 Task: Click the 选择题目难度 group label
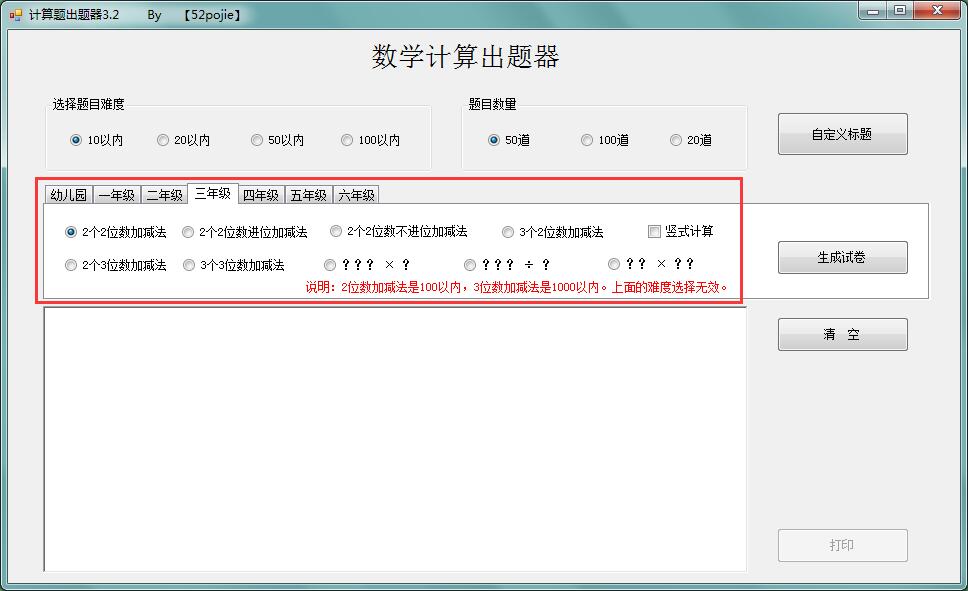click(88, 104)
